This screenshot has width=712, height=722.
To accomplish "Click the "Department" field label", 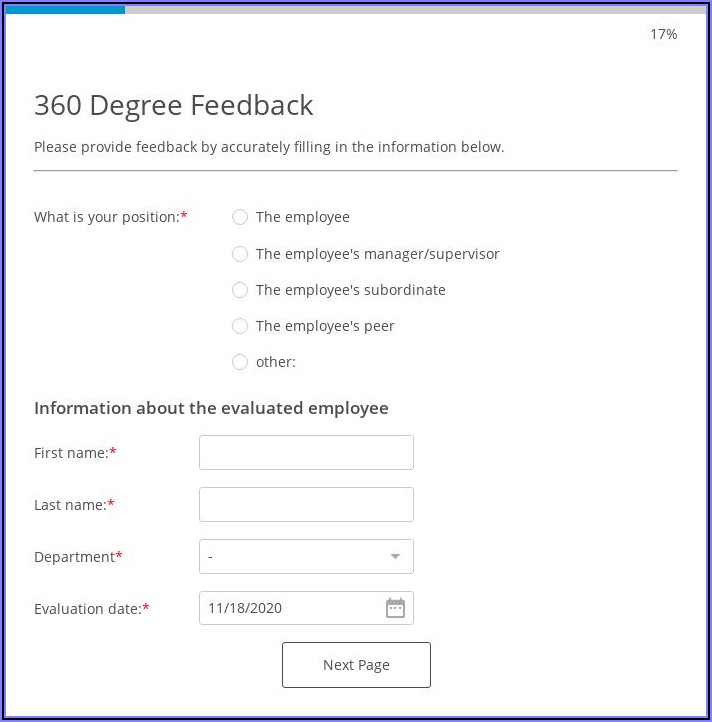I will [74, 557].
